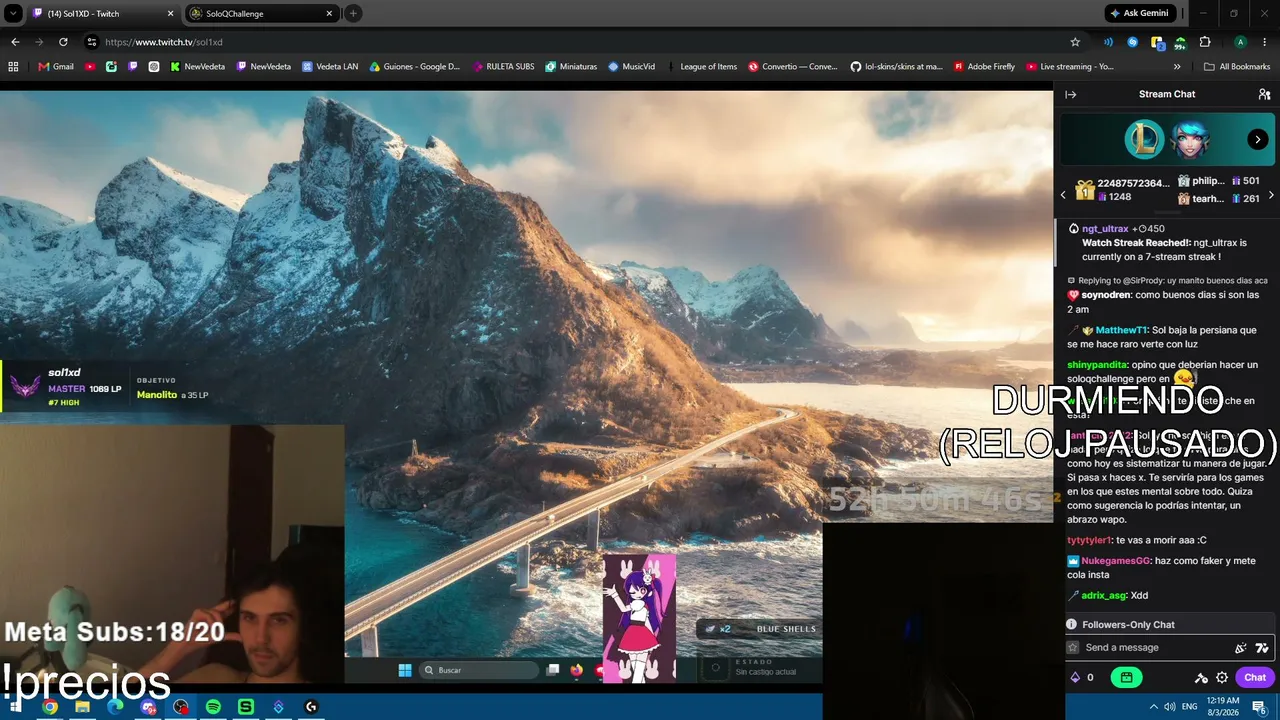The height and width of the screenshot is (720, 1280).
Task: Open the celebration effects icon in chat
Action: coord(1241,647)
